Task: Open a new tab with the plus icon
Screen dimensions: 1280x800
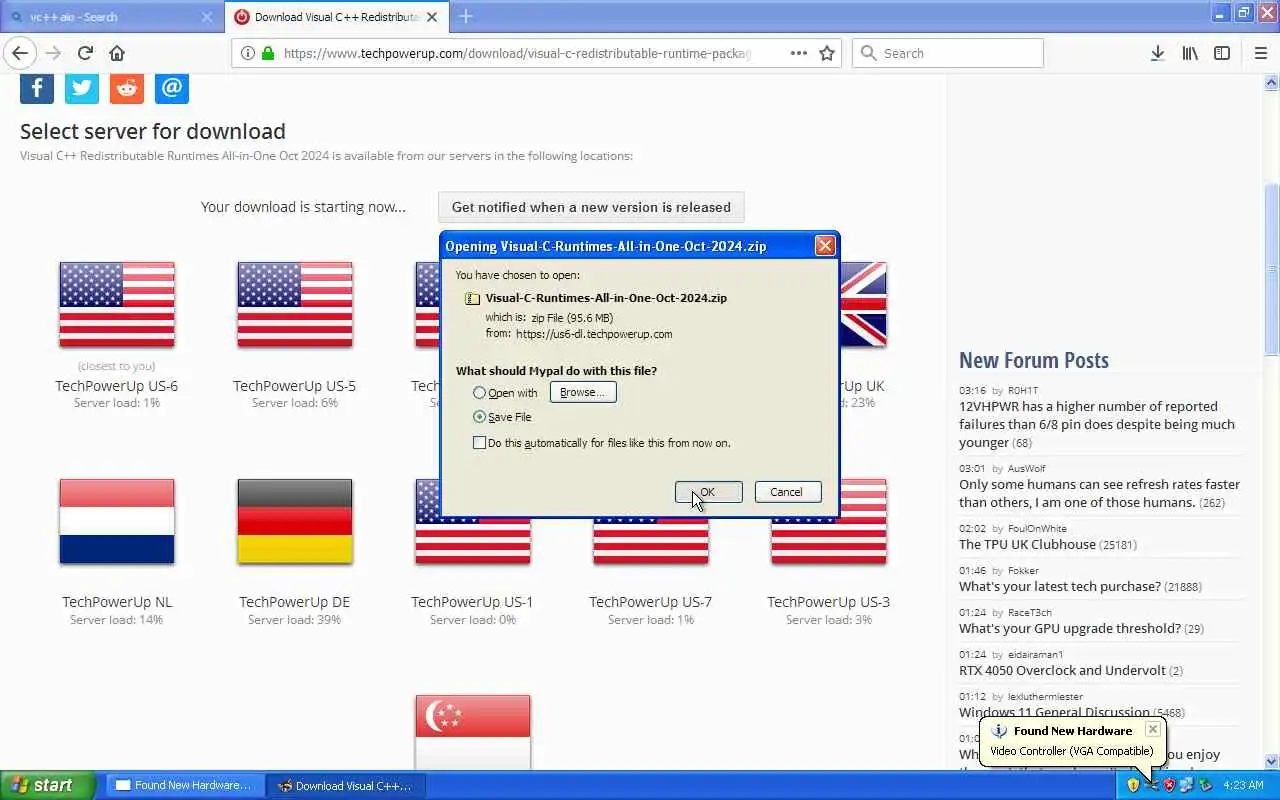Action: pos(466,16)
